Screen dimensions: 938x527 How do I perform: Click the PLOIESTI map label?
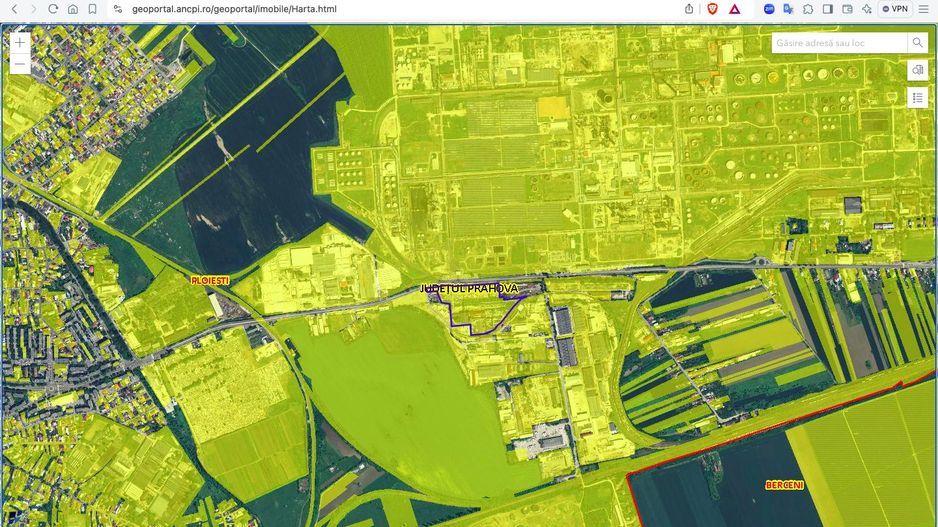point(210,280)
